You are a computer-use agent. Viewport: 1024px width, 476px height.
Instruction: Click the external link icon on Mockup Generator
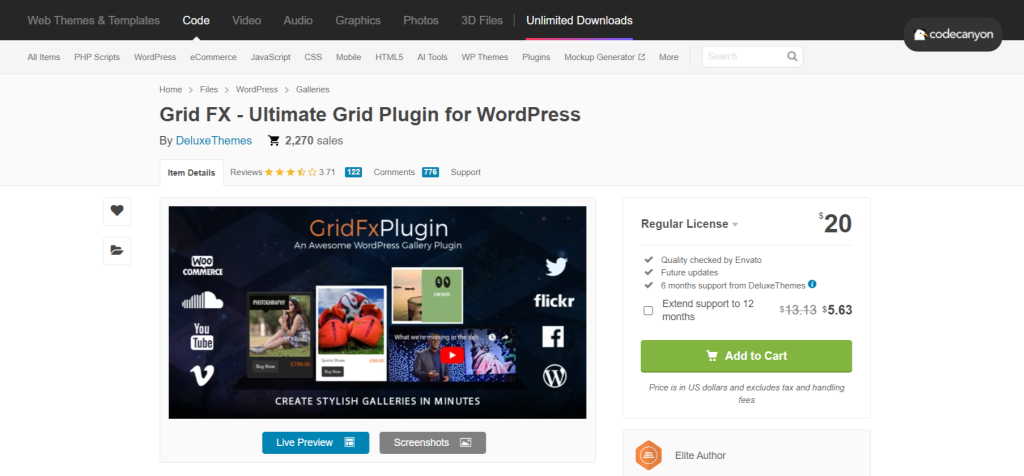coord(641,57)
